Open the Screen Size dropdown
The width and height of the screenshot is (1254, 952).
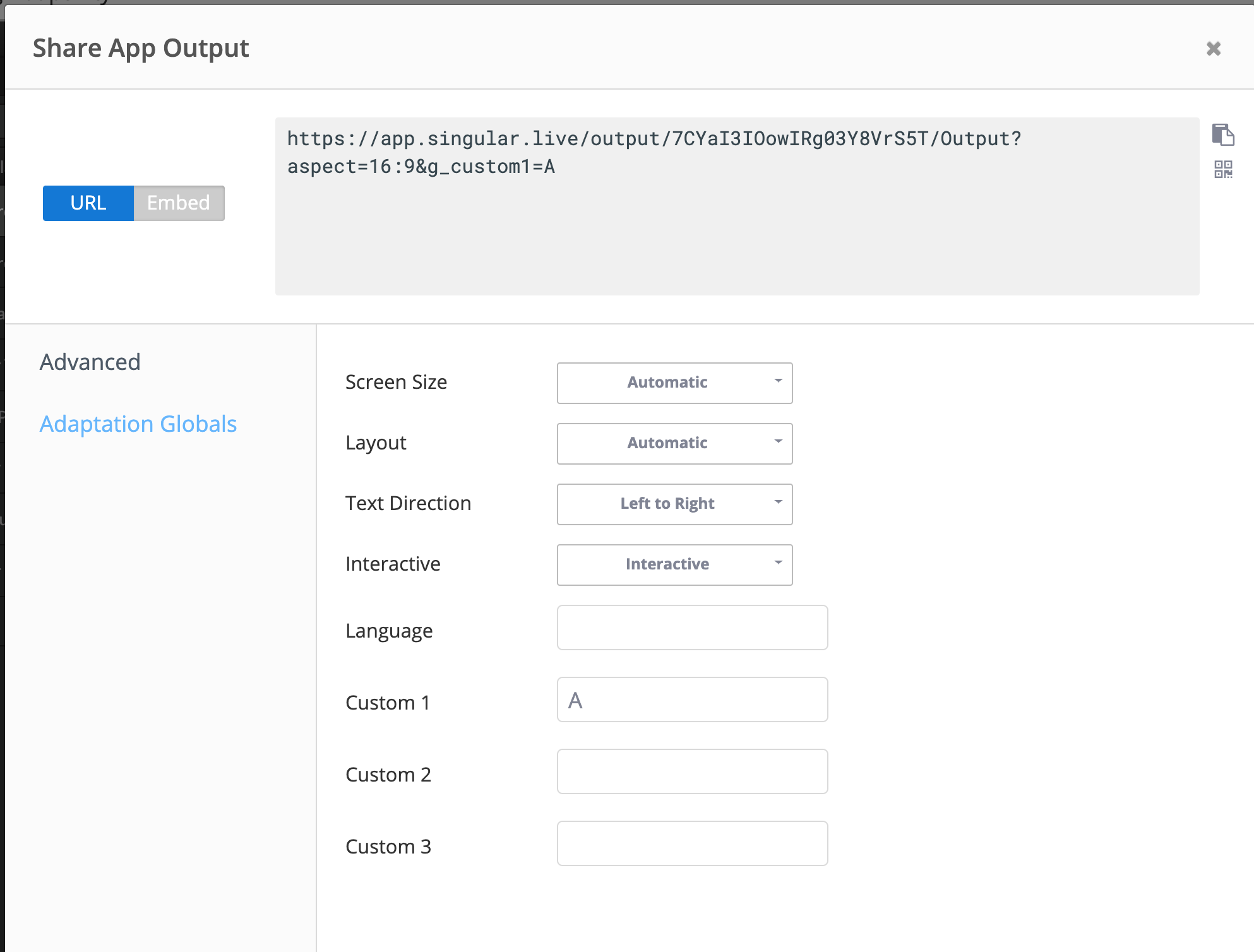pos(674,383)
